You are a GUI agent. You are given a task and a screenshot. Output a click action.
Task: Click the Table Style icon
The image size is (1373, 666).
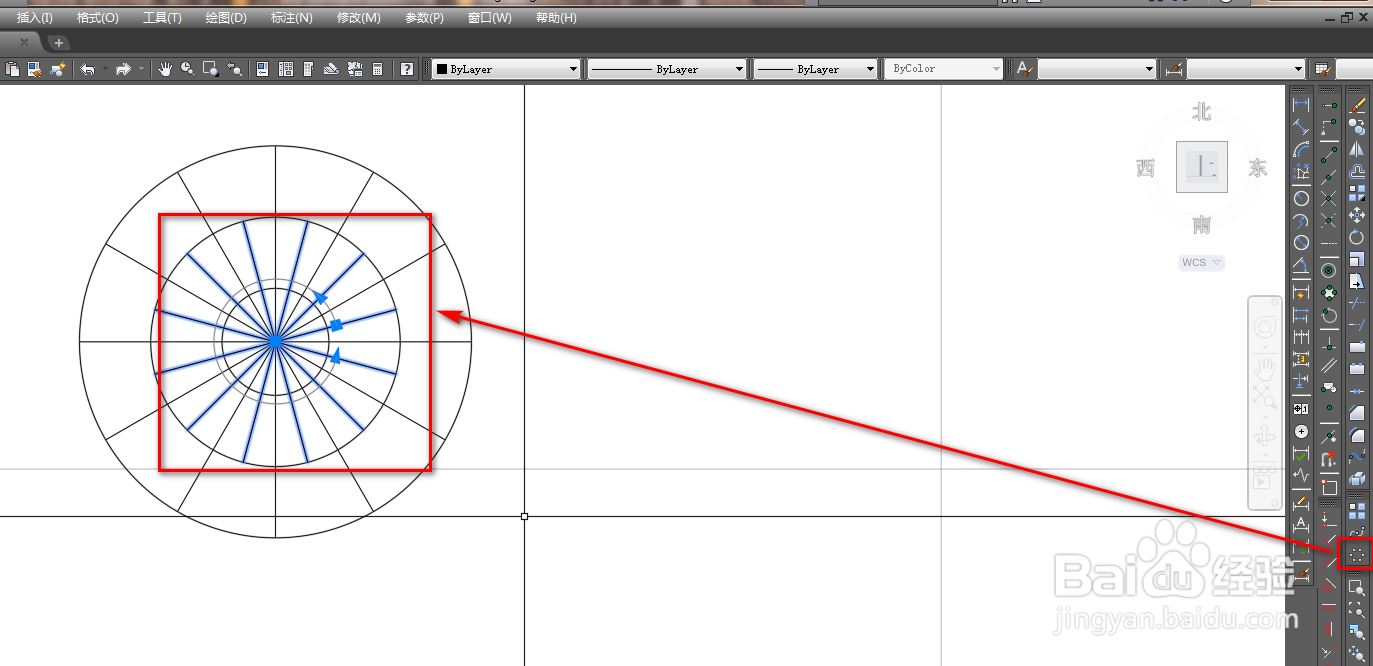(x=1323, y=69)
